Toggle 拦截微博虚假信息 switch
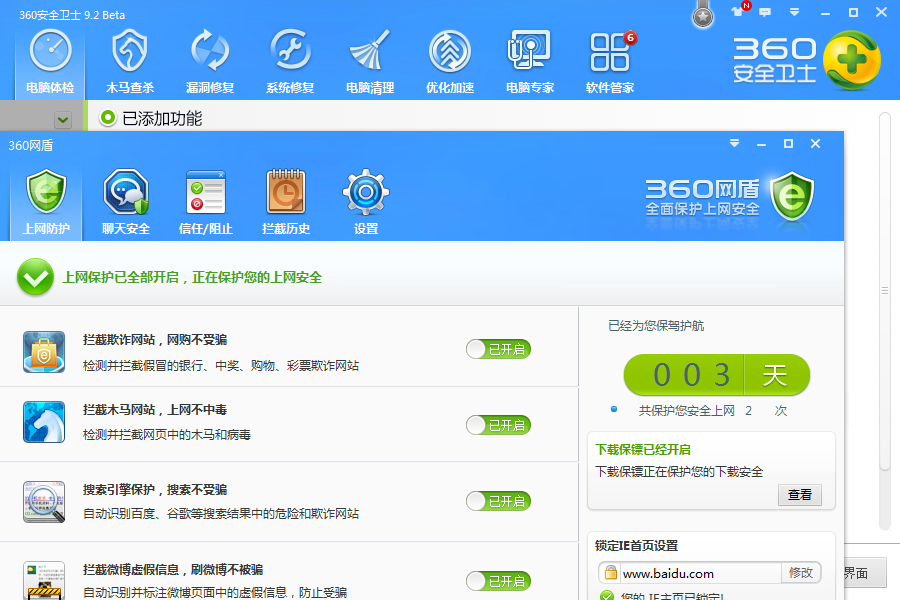 click(x=498, y=581)
